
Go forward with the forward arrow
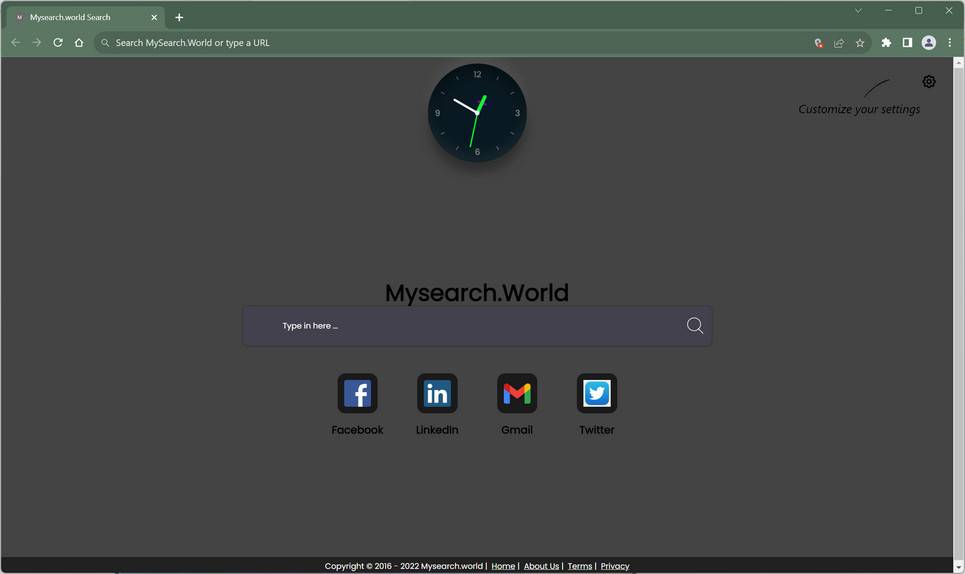[x=37, y=42]
